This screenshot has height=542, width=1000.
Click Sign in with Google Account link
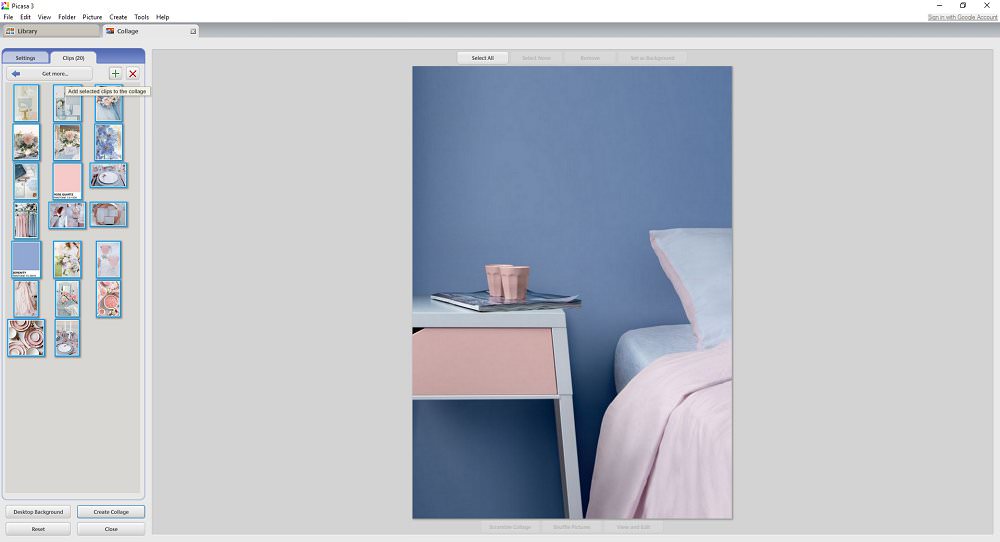tap(962, 17)
